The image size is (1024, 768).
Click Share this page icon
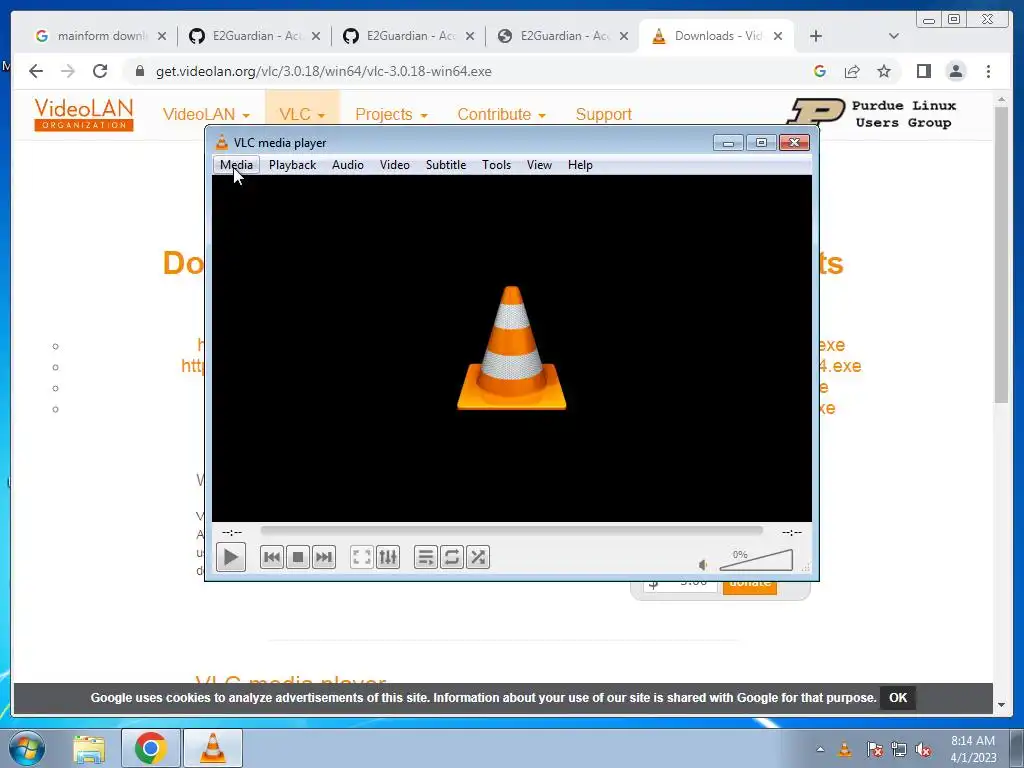tap(852, 71)
